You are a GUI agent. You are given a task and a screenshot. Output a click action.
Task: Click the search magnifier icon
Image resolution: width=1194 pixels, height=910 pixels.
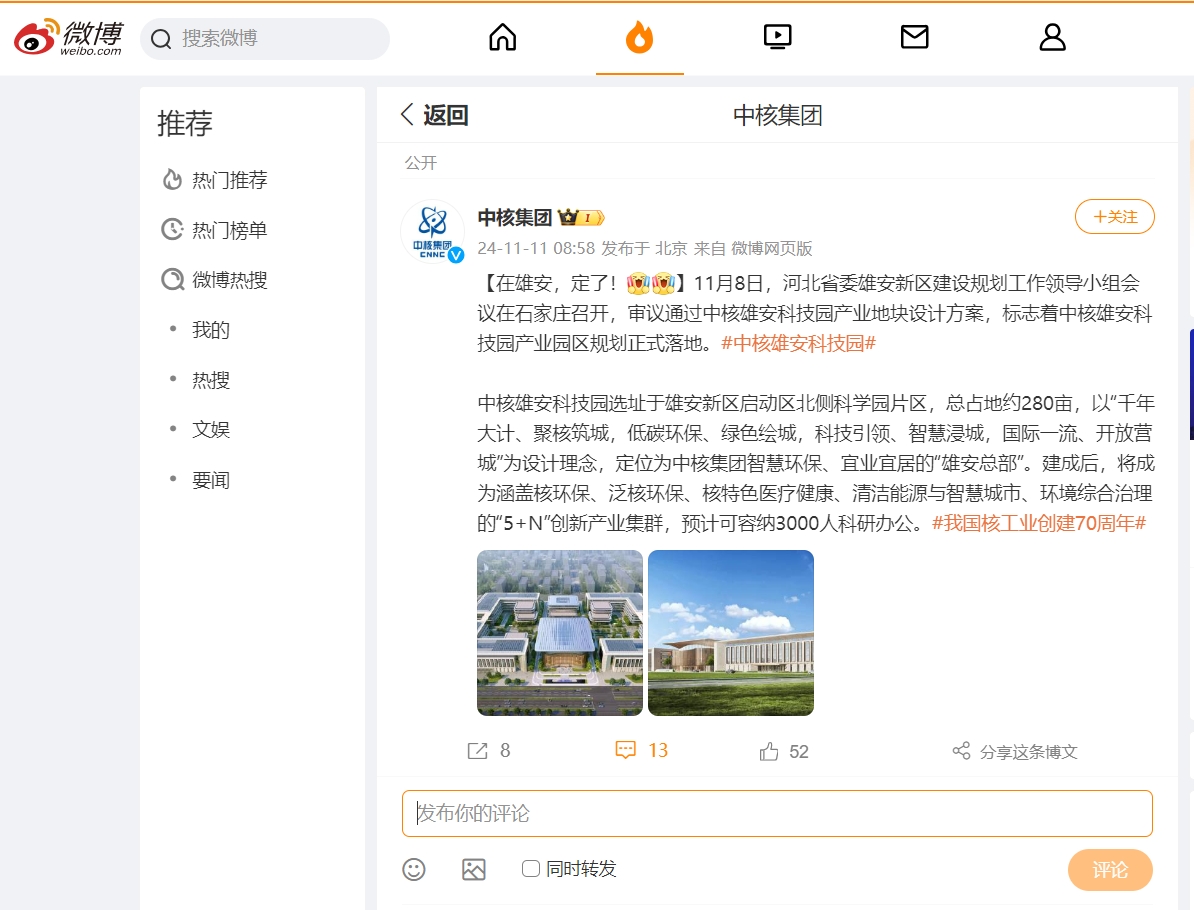161,39
